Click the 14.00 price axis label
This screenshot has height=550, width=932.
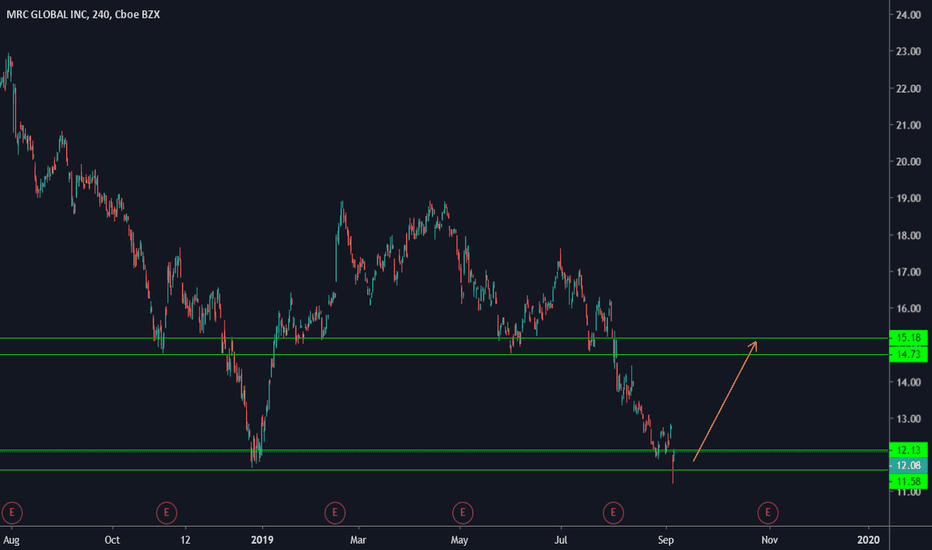point(908,382)
